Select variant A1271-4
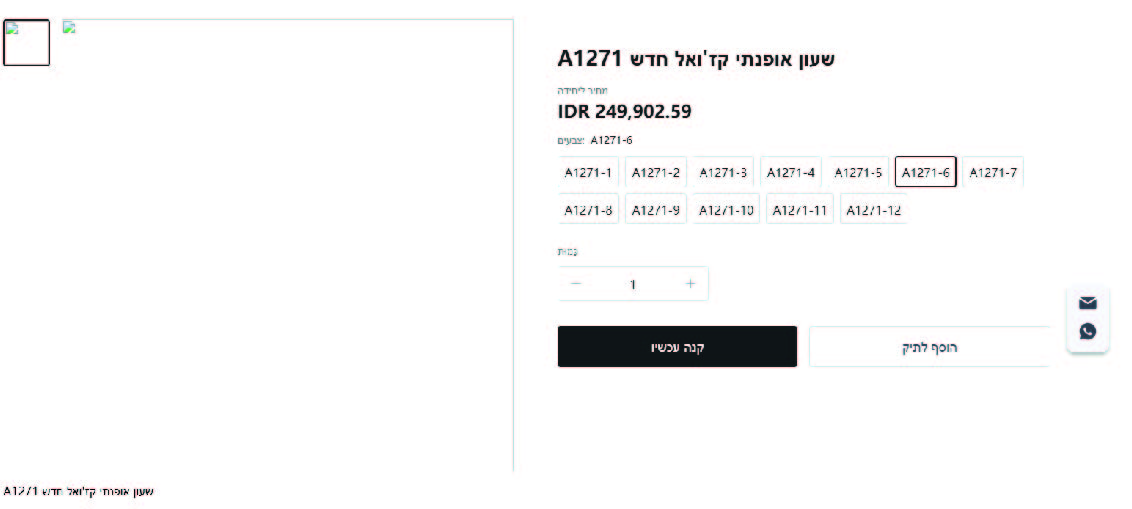1132x509 pixels. click(791, 173)
